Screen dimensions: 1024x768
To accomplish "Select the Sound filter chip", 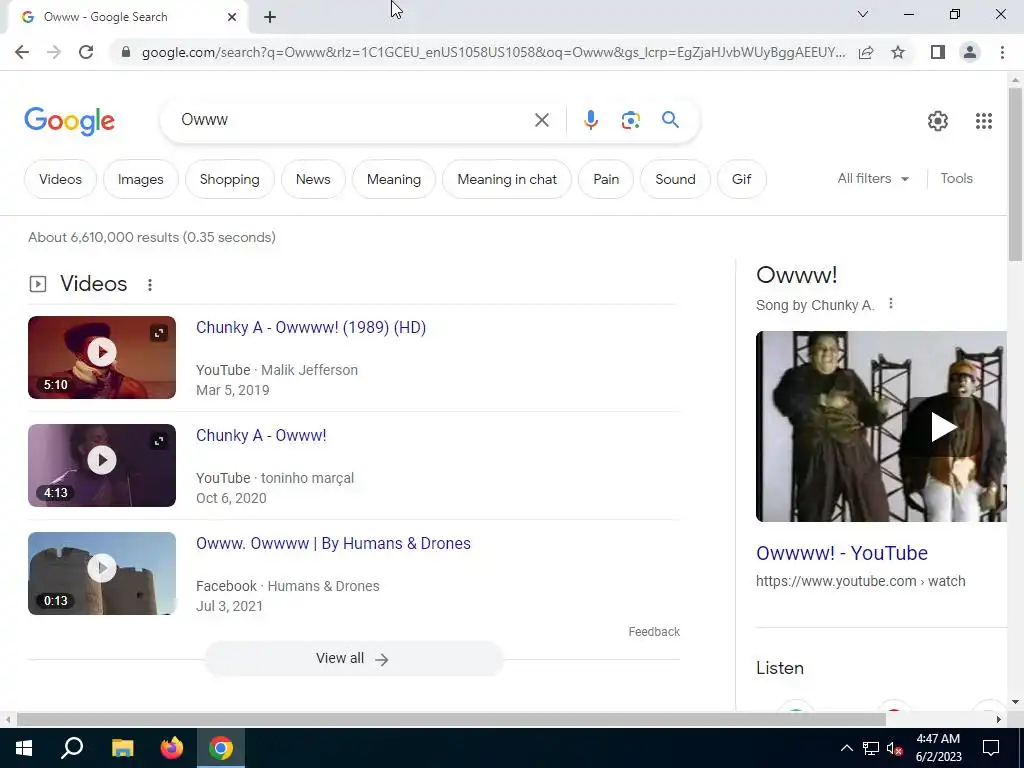I will [675, 179].
